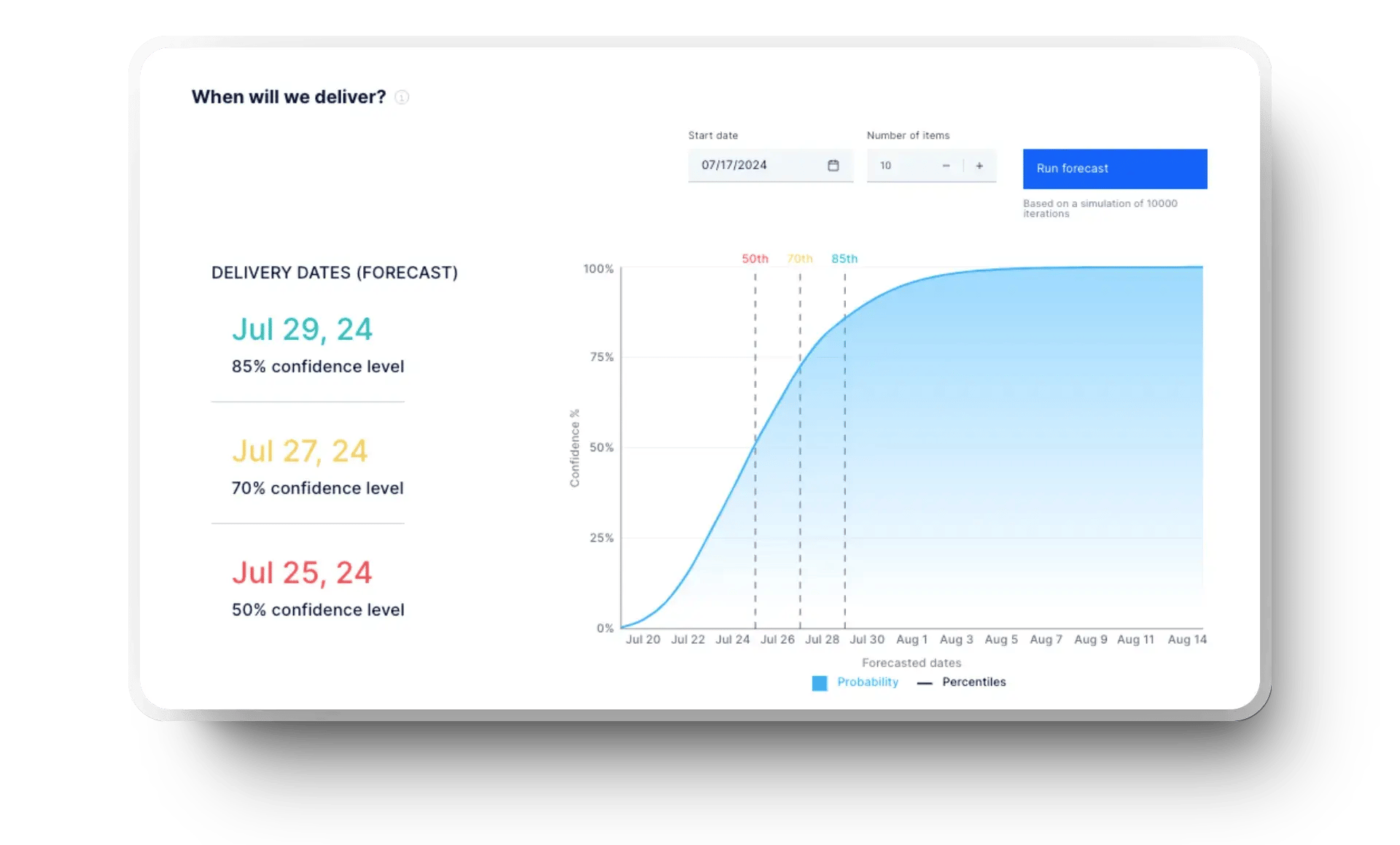1400x845 pixels.
Task: Select the 50% confidence level date Jul 25, 24
Action: pos(302,572)
